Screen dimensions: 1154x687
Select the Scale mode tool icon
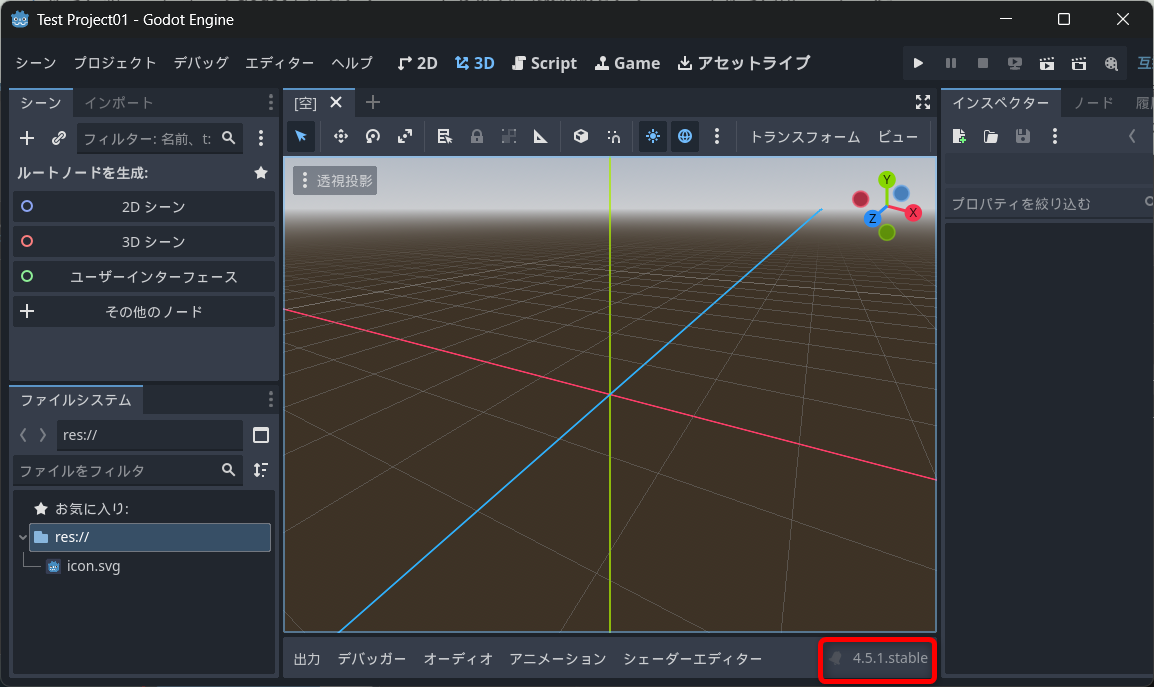[405, 137]
